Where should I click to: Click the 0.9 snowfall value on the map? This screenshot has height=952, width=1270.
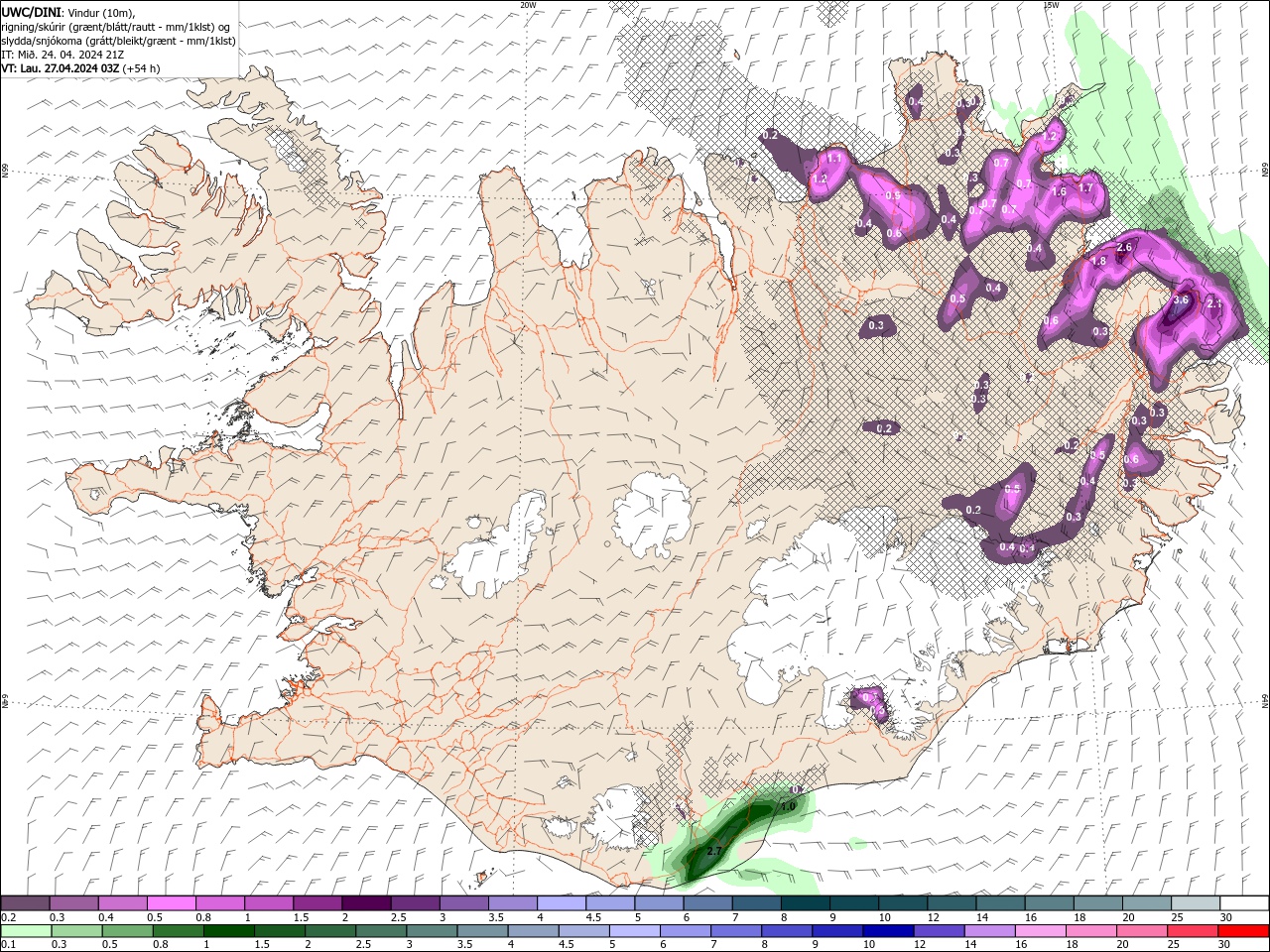click(893, 195)
